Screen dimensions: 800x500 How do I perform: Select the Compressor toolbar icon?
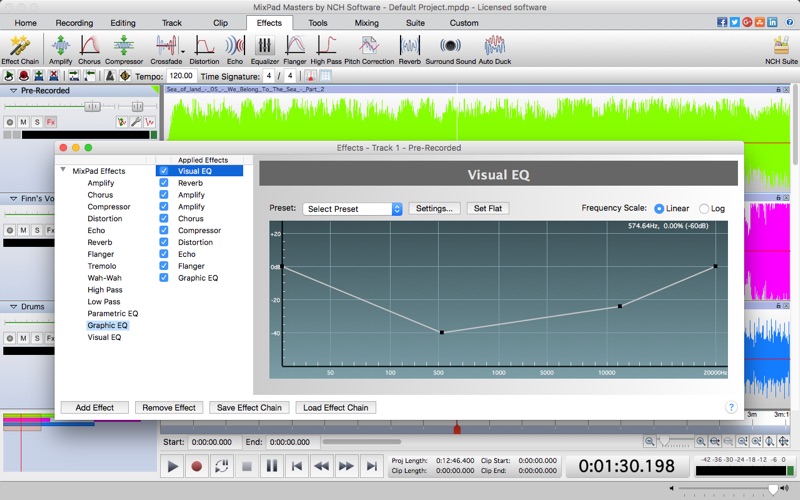[122, 47]
